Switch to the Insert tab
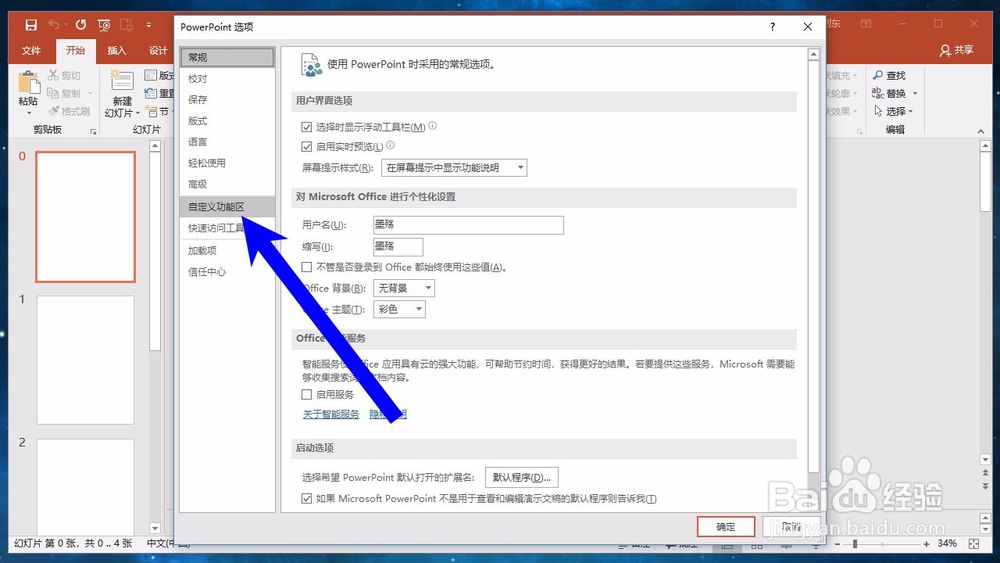The image size is (1000, 563). (117, 50)
